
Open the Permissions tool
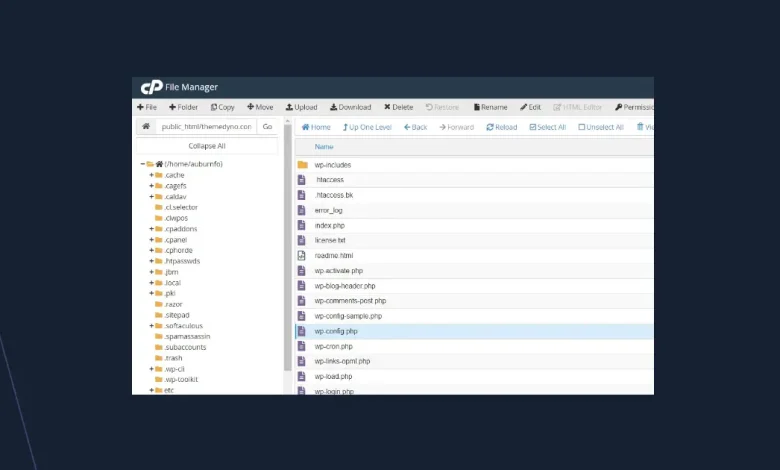click(634, 107)
